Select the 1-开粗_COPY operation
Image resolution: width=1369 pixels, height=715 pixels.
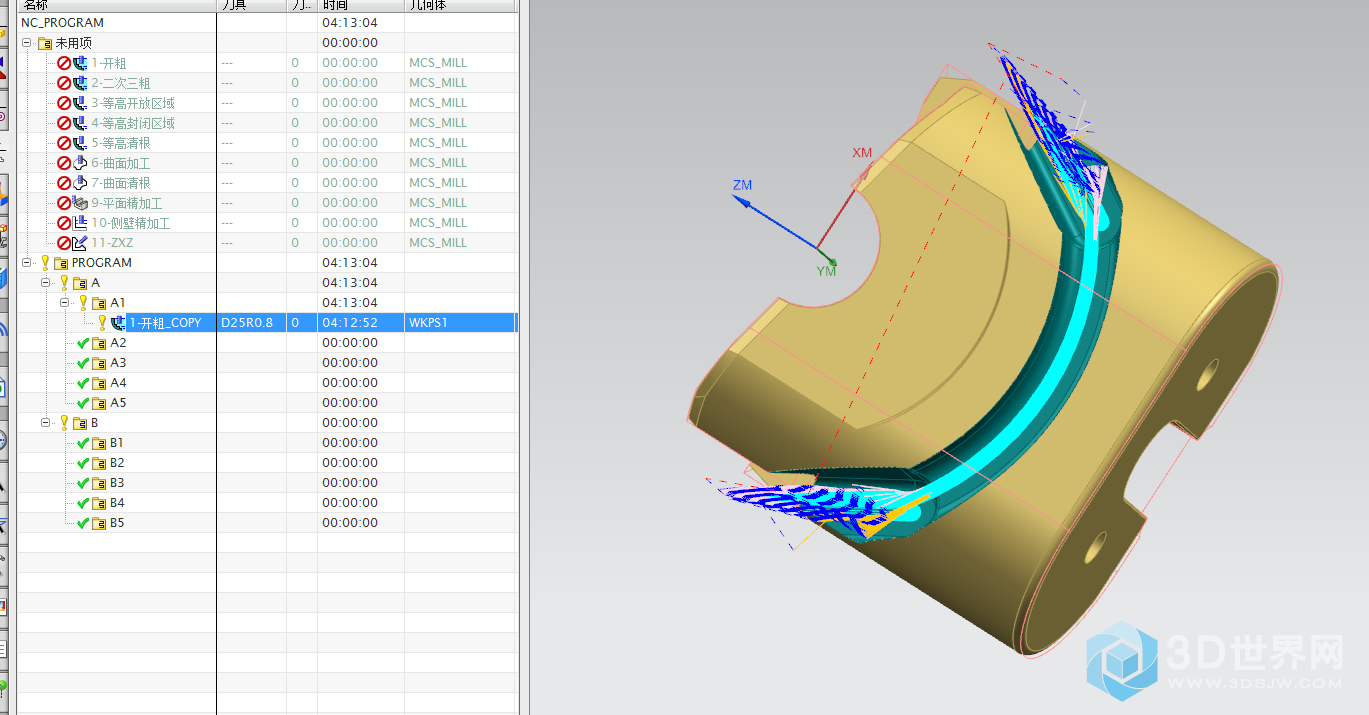(x=165, y=323)
